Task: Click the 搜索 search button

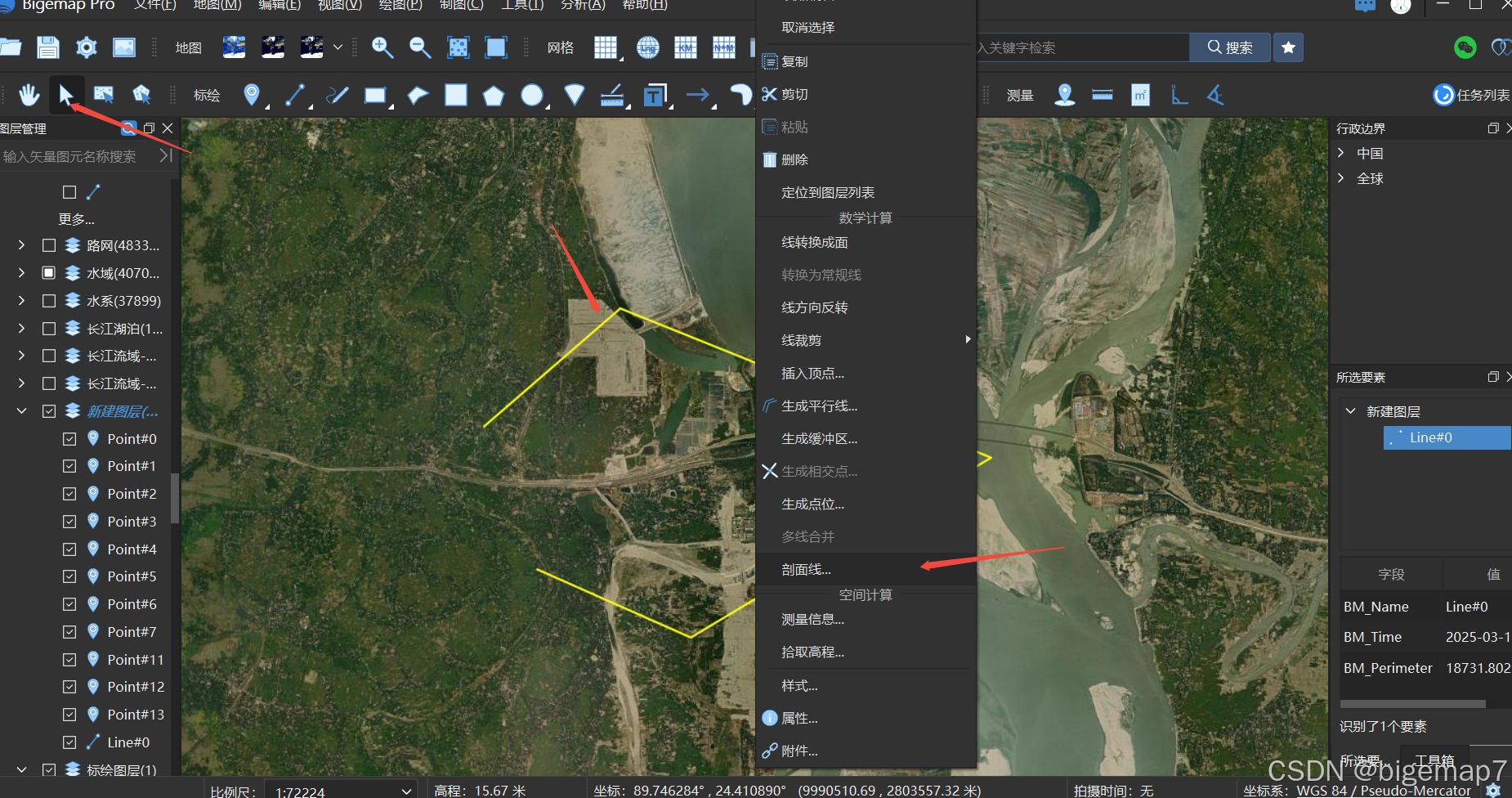Action: pyautogui.click(x=1229, y=47)
